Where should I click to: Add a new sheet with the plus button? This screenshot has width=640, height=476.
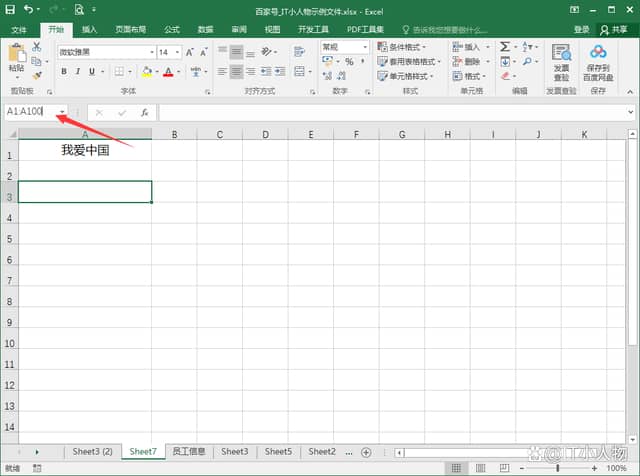click(x=366, y=452)
